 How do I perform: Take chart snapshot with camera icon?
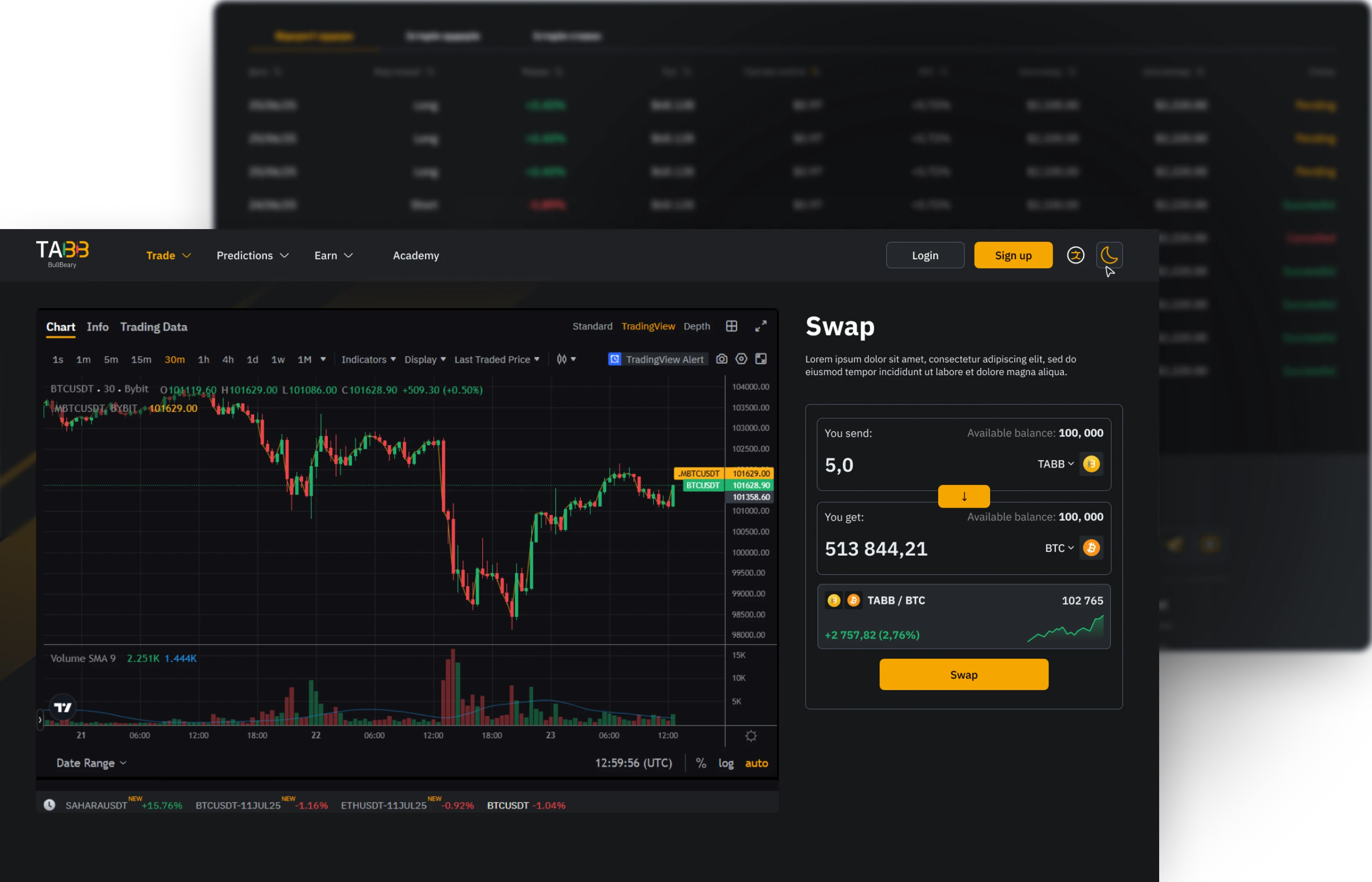(x=721, y=359)
